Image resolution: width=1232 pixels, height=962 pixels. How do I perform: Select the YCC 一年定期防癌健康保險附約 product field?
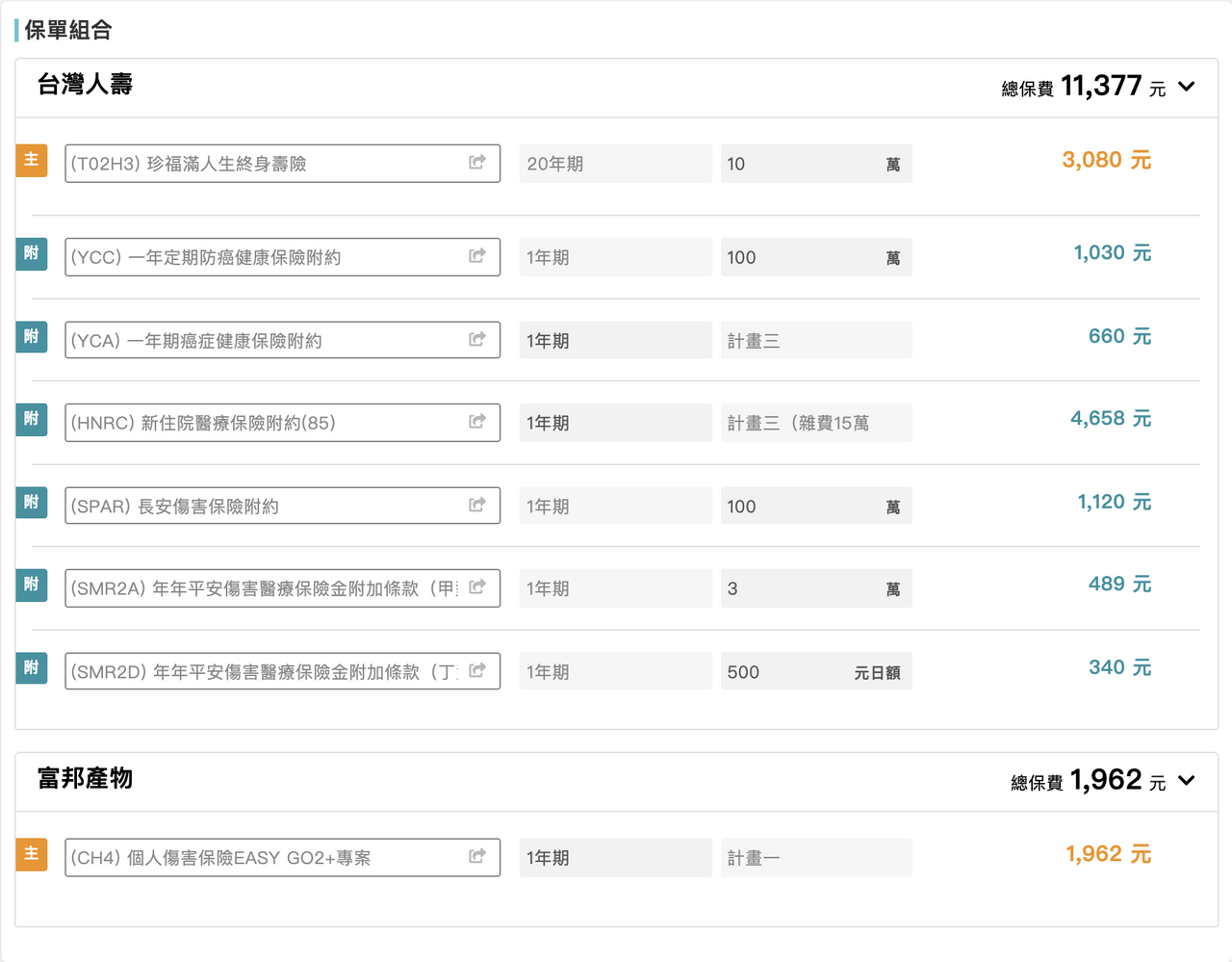click(283, 257)
